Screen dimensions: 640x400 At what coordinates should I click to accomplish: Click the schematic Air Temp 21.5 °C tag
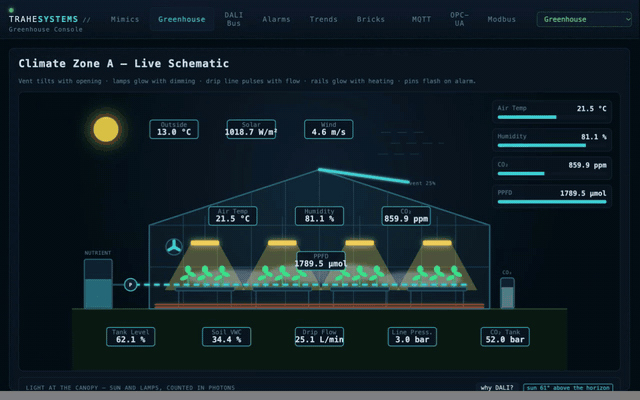tap(233, 216)
